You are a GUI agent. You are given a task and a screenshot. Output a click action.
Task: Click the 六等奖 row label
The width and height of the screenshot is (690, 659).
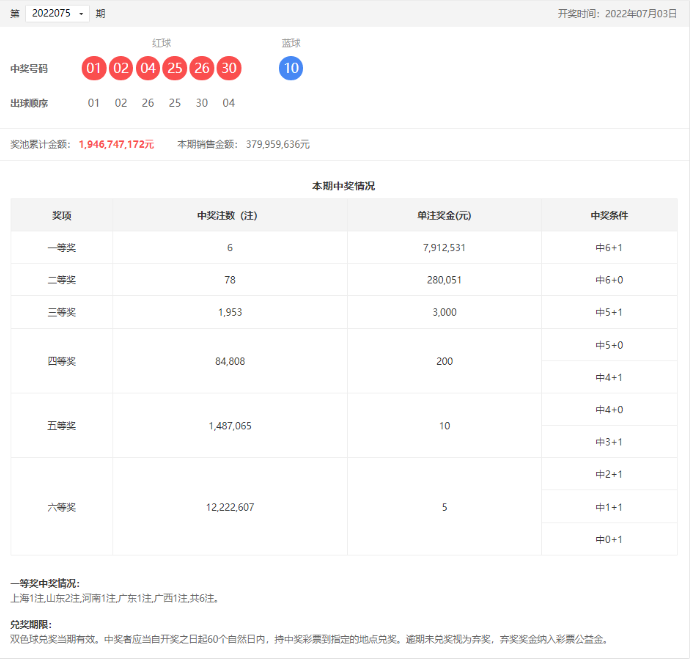62,507
